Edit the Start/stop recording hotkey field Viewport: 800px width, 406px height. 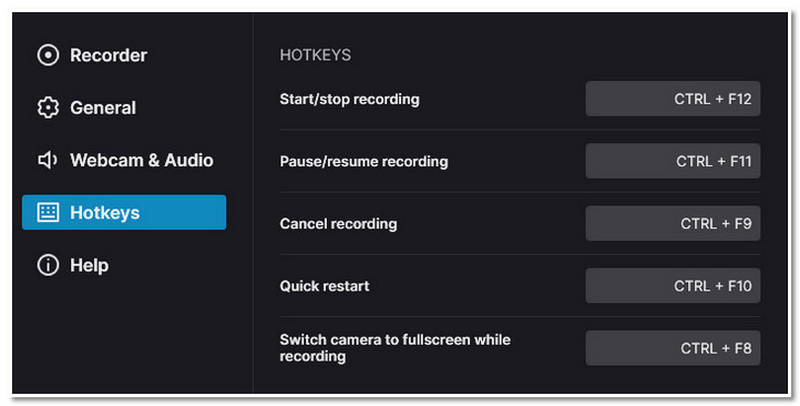(672, 99)
